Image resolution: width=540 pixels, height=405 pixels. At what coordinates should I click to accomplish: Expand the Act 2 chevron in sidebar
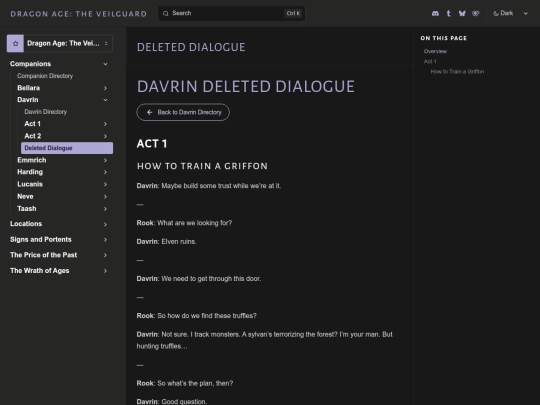[105, 136]
